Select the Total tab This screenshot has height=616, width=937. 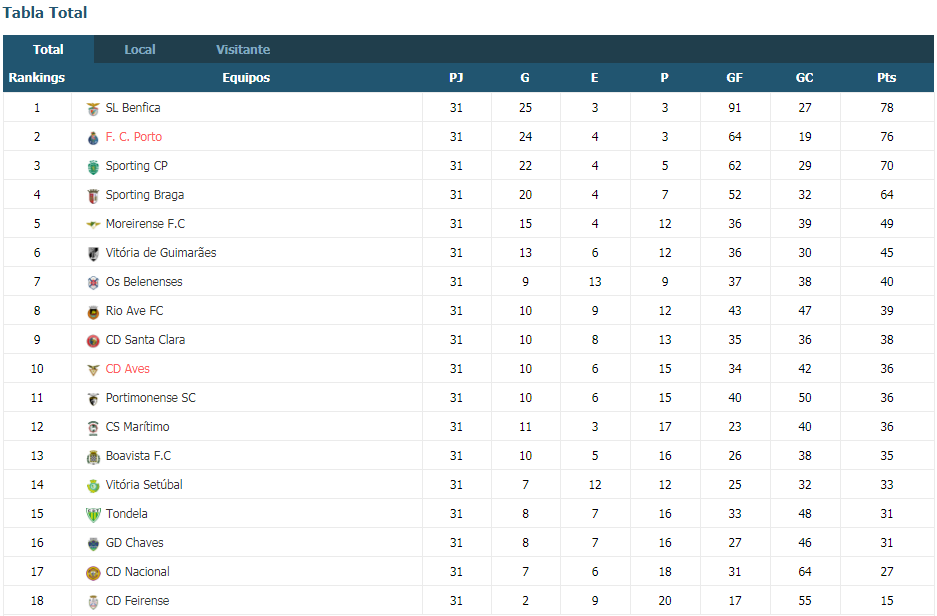[48, 50]
